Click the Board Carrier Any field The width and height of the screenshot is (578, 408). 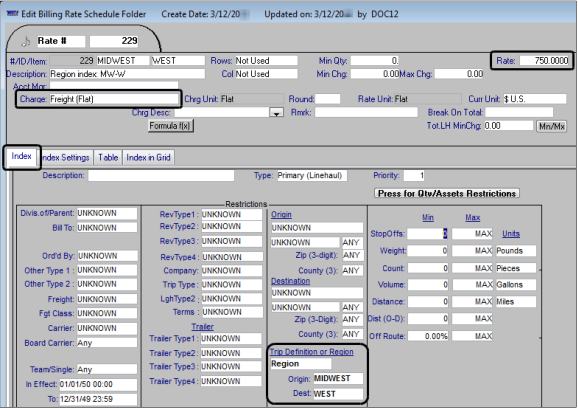click(107, 343)
